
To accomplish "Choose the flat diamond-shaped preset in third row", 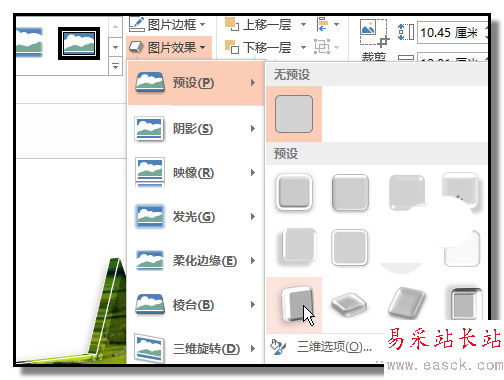I will point(349,304).
